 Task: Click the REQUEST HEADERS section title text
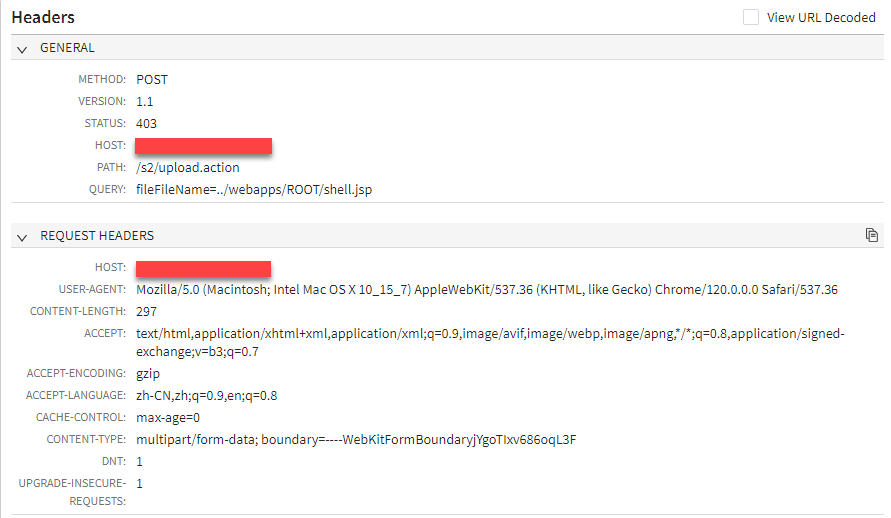tap(97, 236)
